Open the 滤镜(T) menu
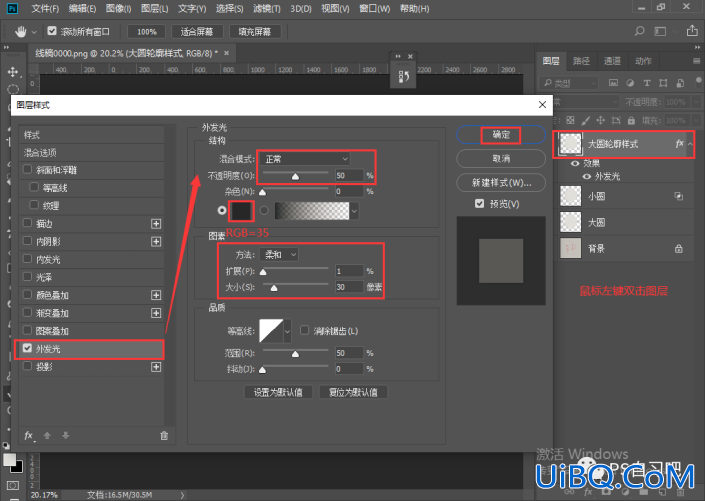Viewport: 705px width, 501px height. [x=267, y=9]
